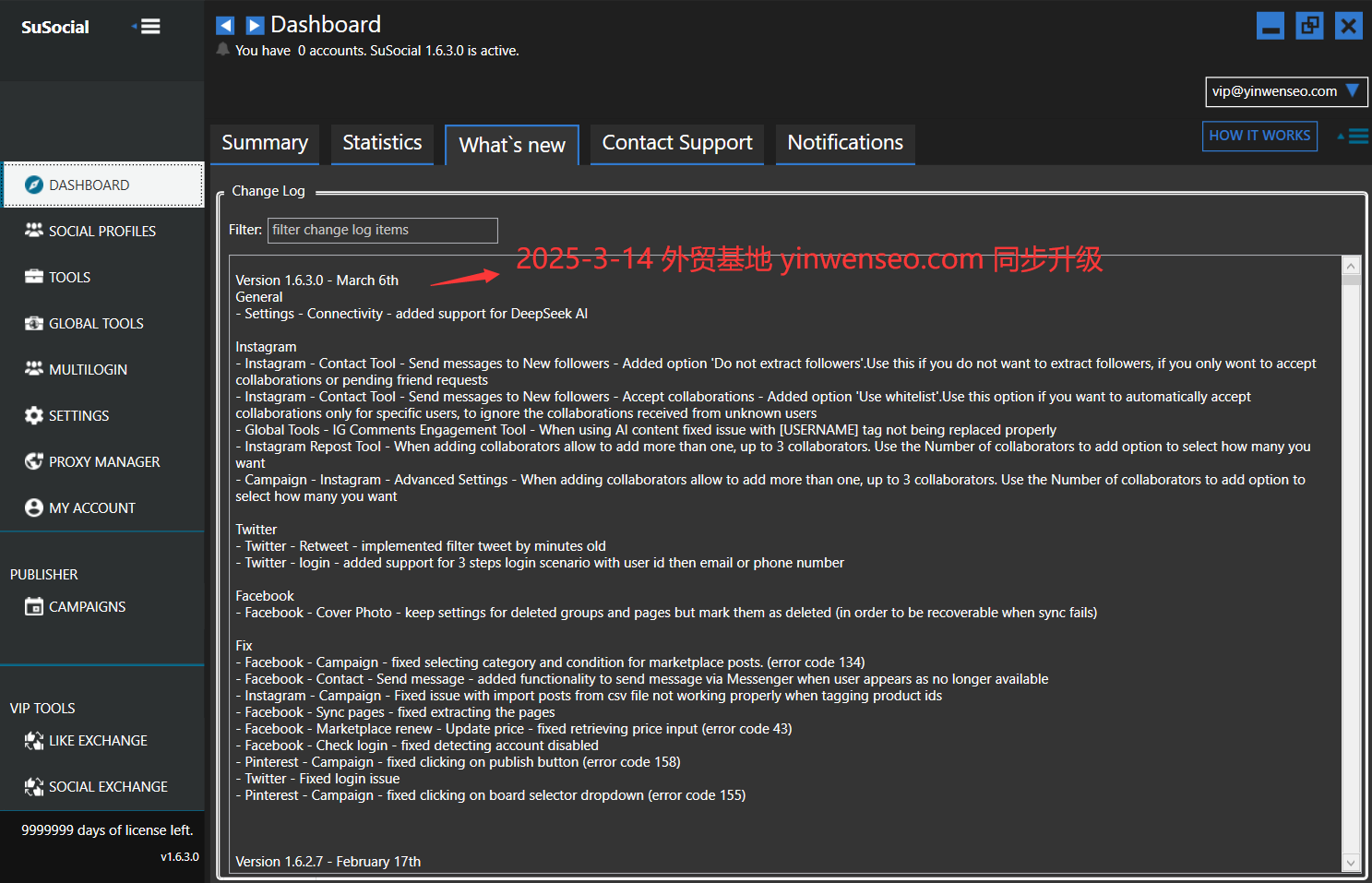
Task: Open SOCIAL EXCHANGE under VIP Tools
Action: (x=103, y=786)
